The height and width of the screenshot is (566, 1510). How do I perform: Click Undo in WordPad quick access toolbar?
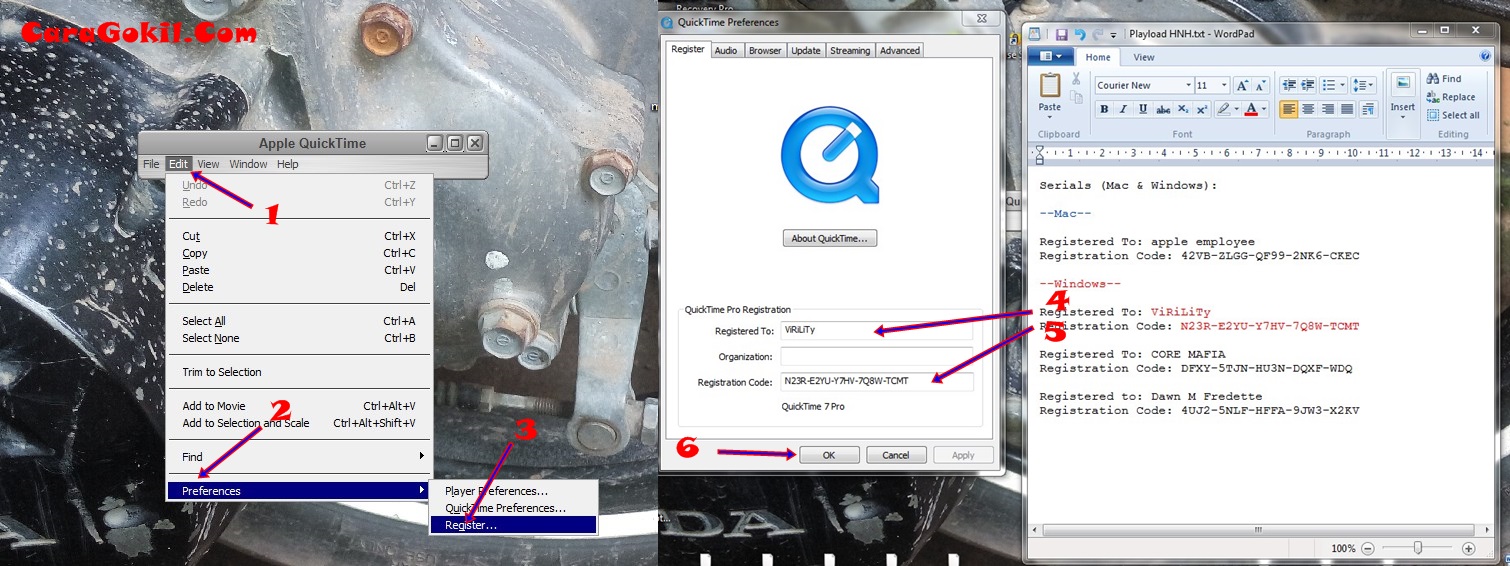click(x=1078, y=34)
